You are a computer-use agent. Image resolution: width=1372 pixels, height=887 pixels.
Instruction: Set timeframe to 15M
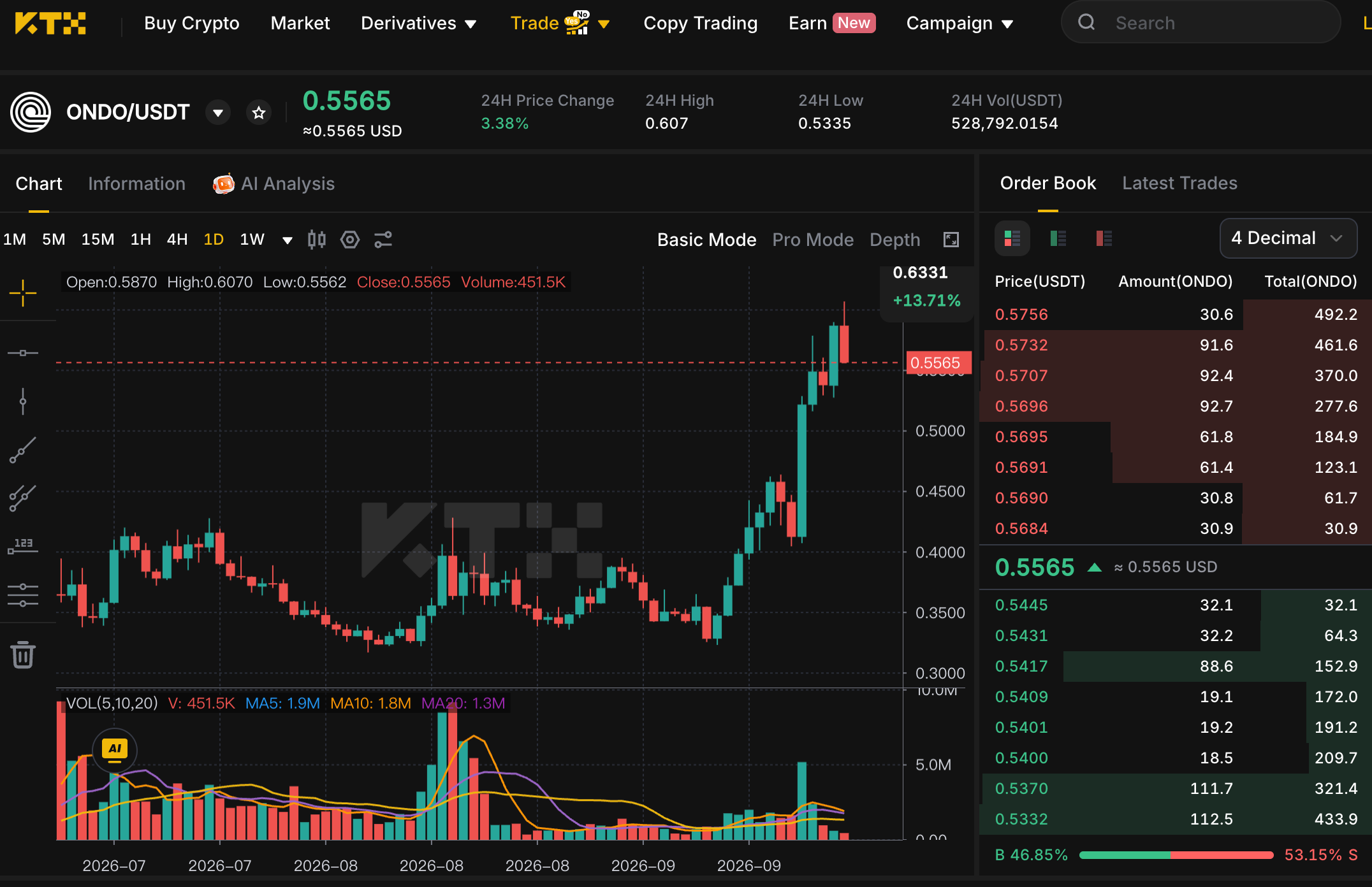point(98,240)
